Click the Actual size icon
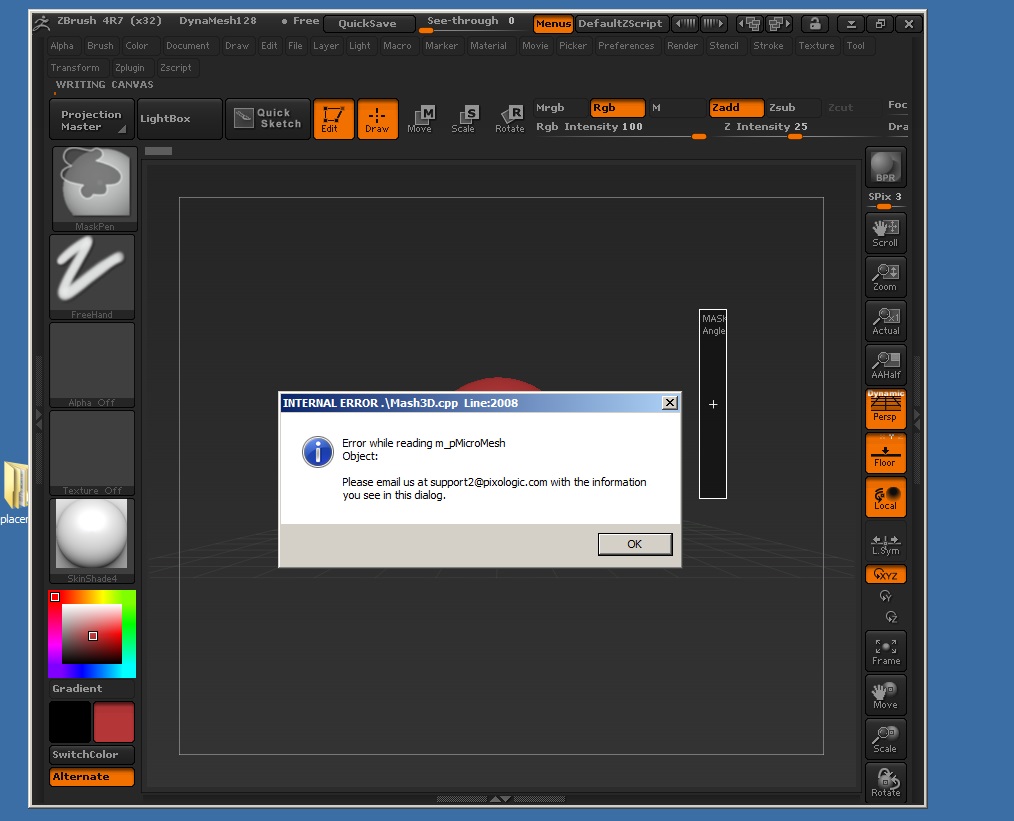Viewport: 1014px width, 821px height. click(x=885, y=321)
